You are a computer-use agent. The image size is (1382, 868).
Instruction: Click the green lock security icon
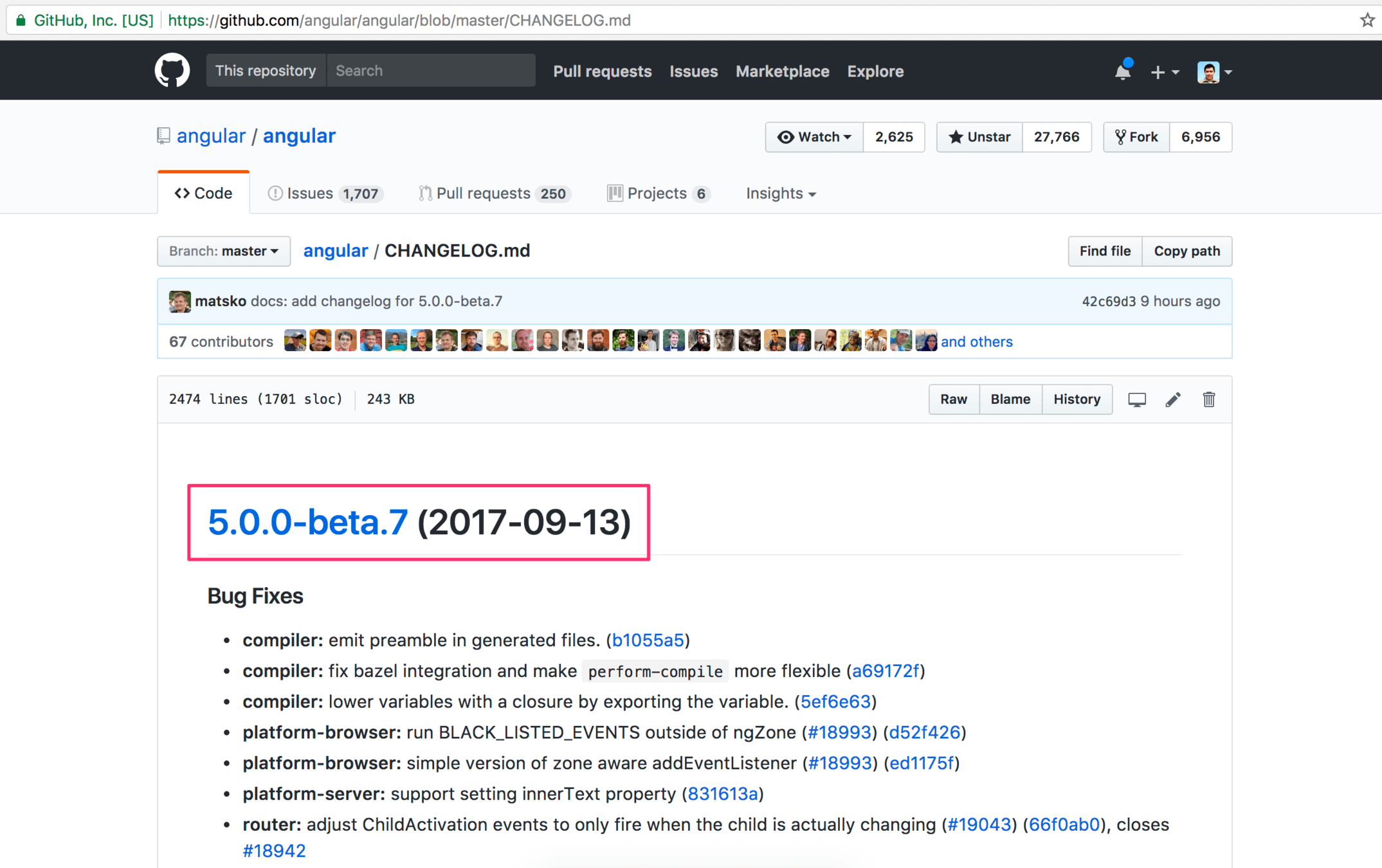pyautogui.click(x=20, y=20)
